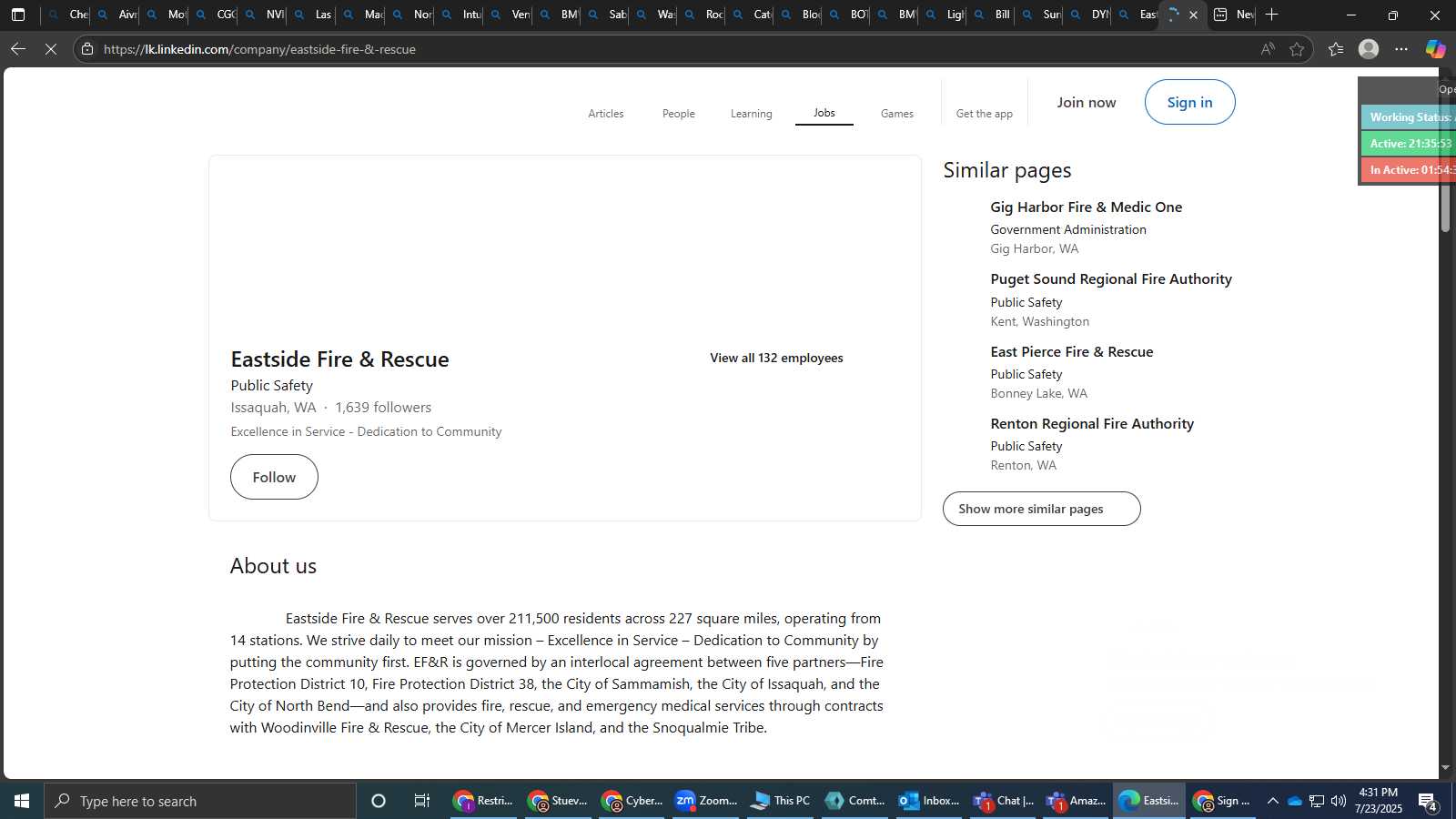This screenshot has width=1456, height=819.
Task: Open Puget Sound Regional Fire Authority page
Action: click(x=1111, y=279)
